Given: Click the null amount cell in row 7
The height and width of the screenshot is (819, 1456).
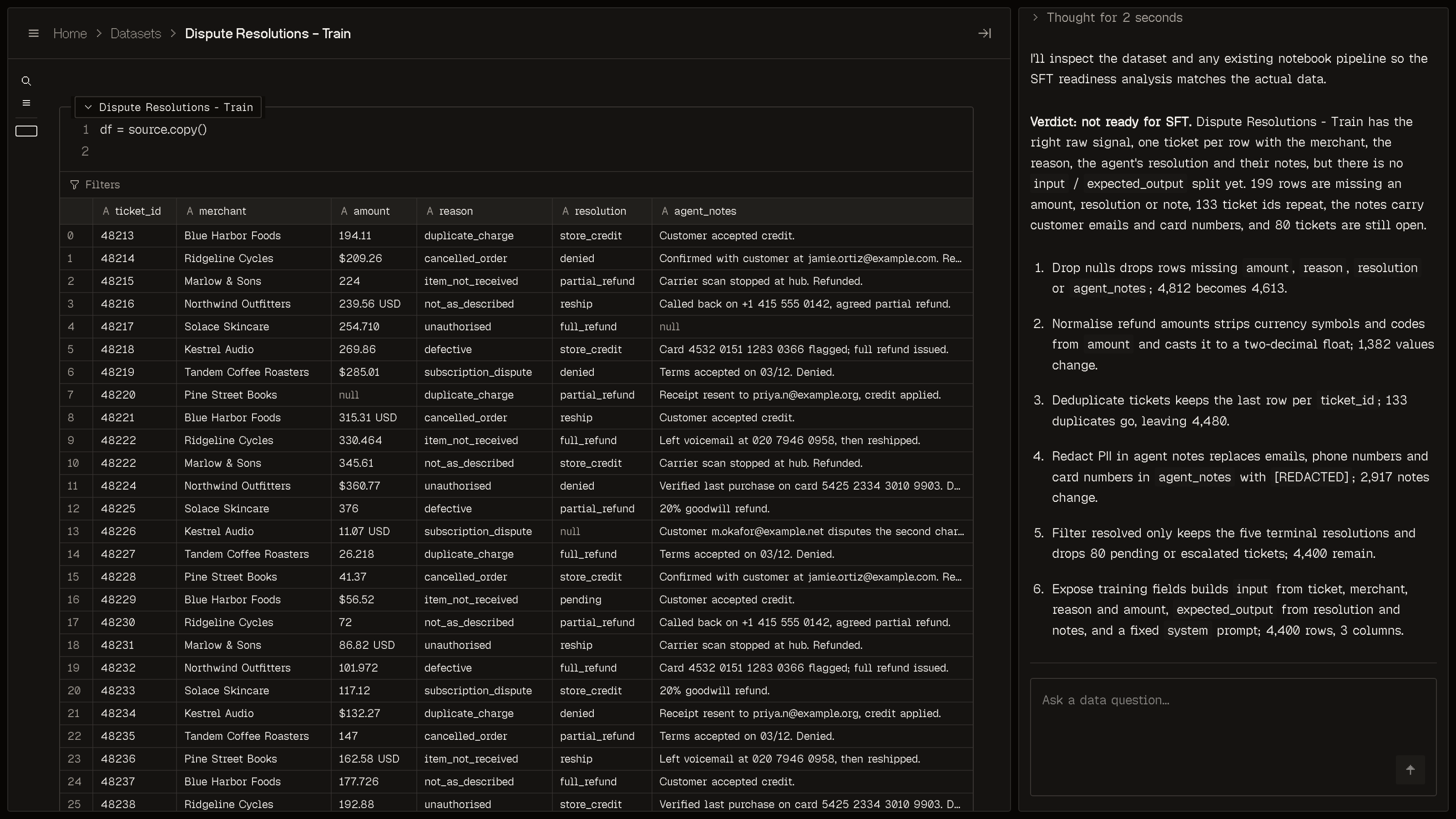Looking at the screenshot, I should (374, 395).
